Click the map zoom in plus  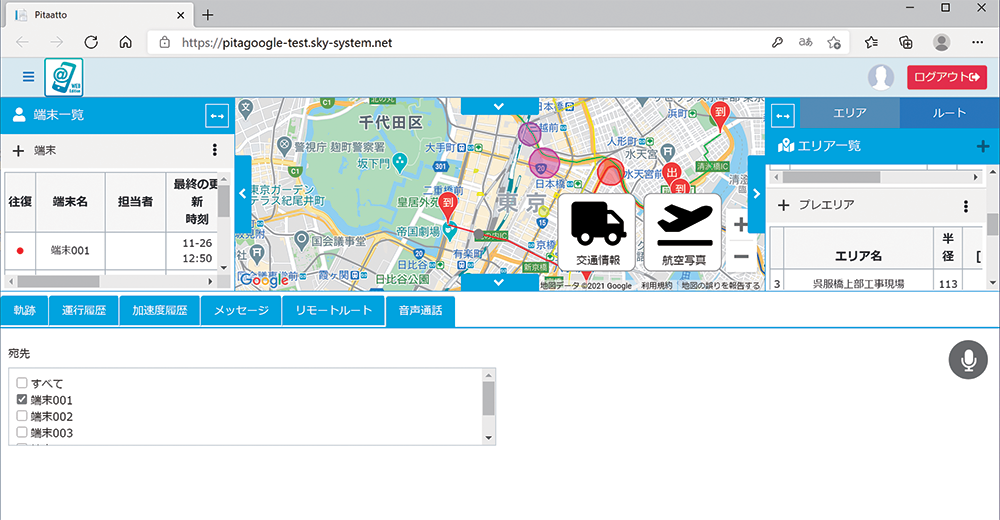coord(740,224)
